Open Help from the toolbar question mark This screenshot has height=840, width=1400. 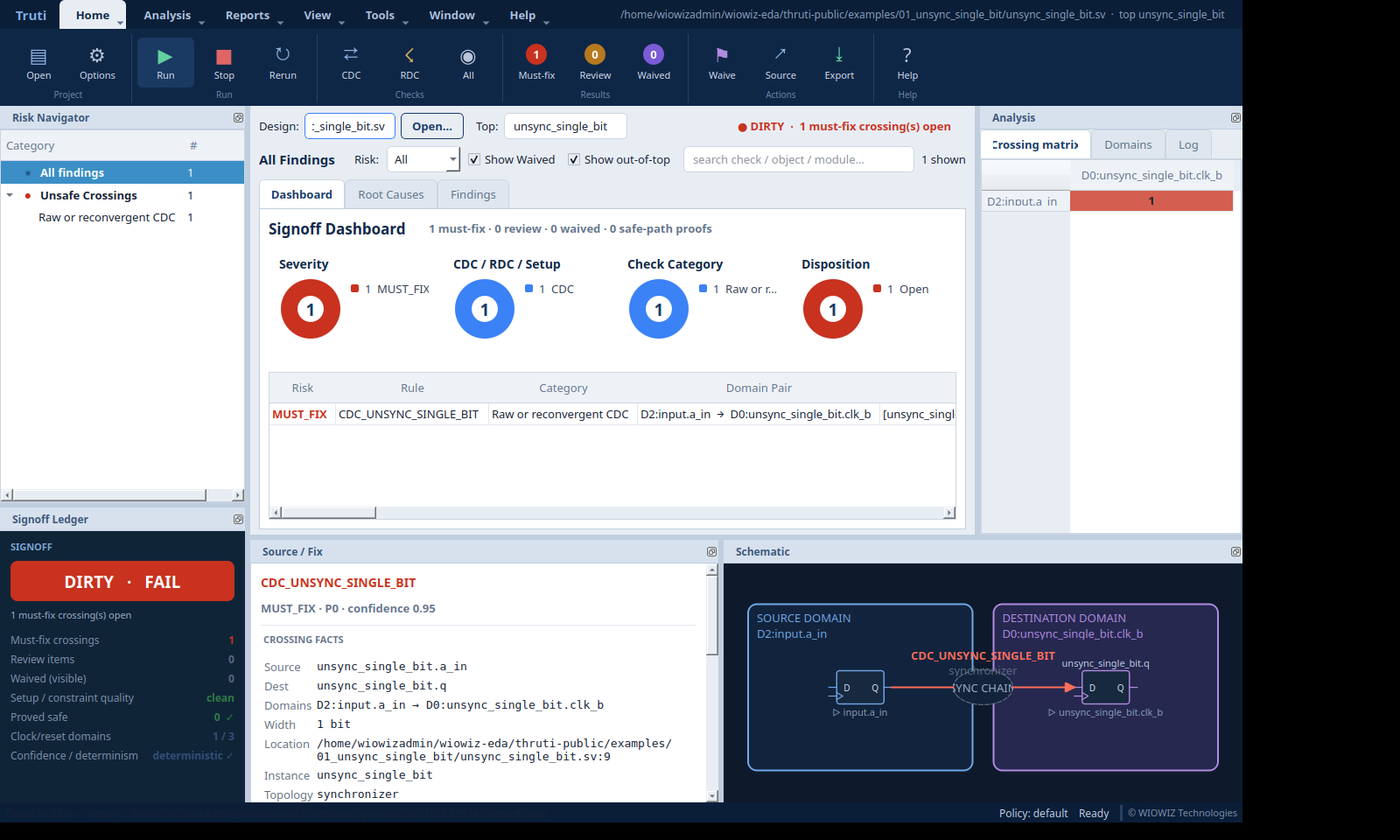coord(907,63)
